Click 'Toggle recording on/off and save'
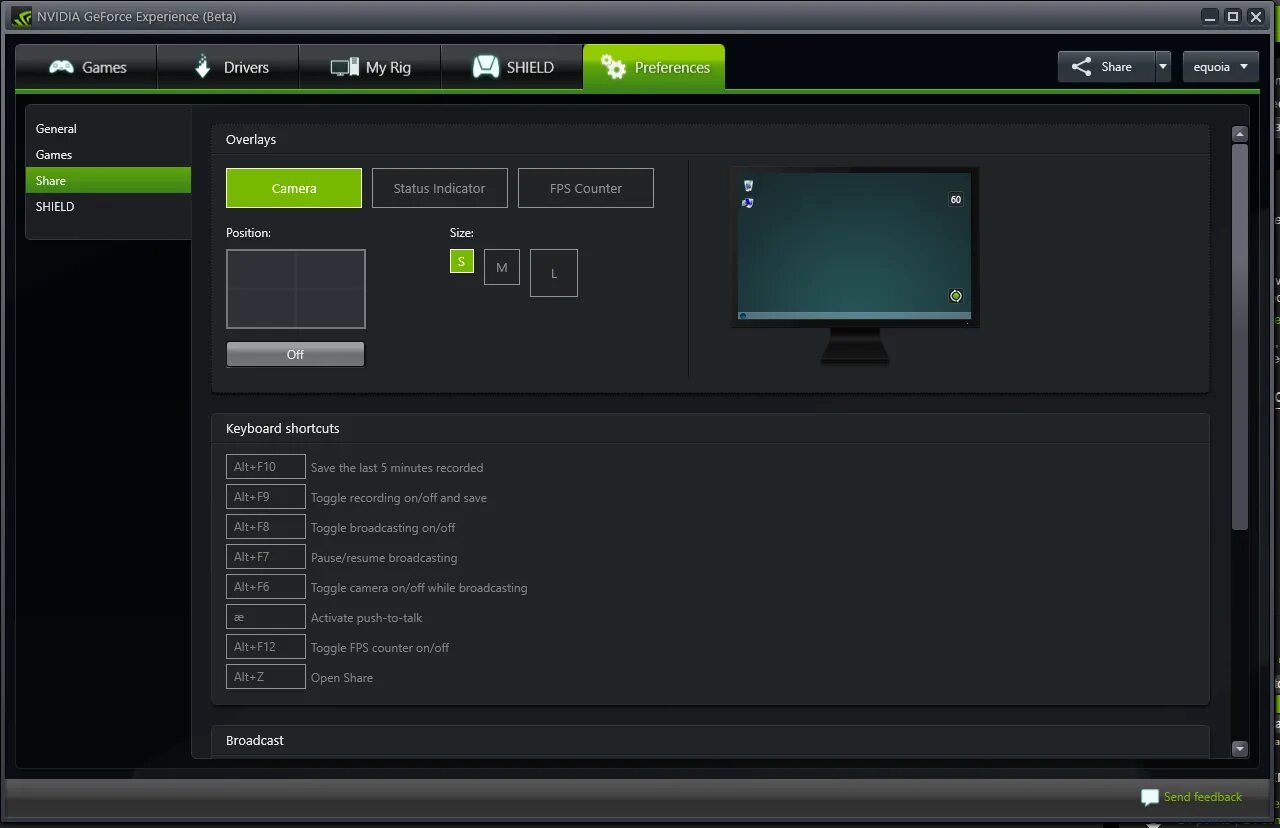Screen dimensions: 1280x828 pyautogui.click(x=399, y=498)
